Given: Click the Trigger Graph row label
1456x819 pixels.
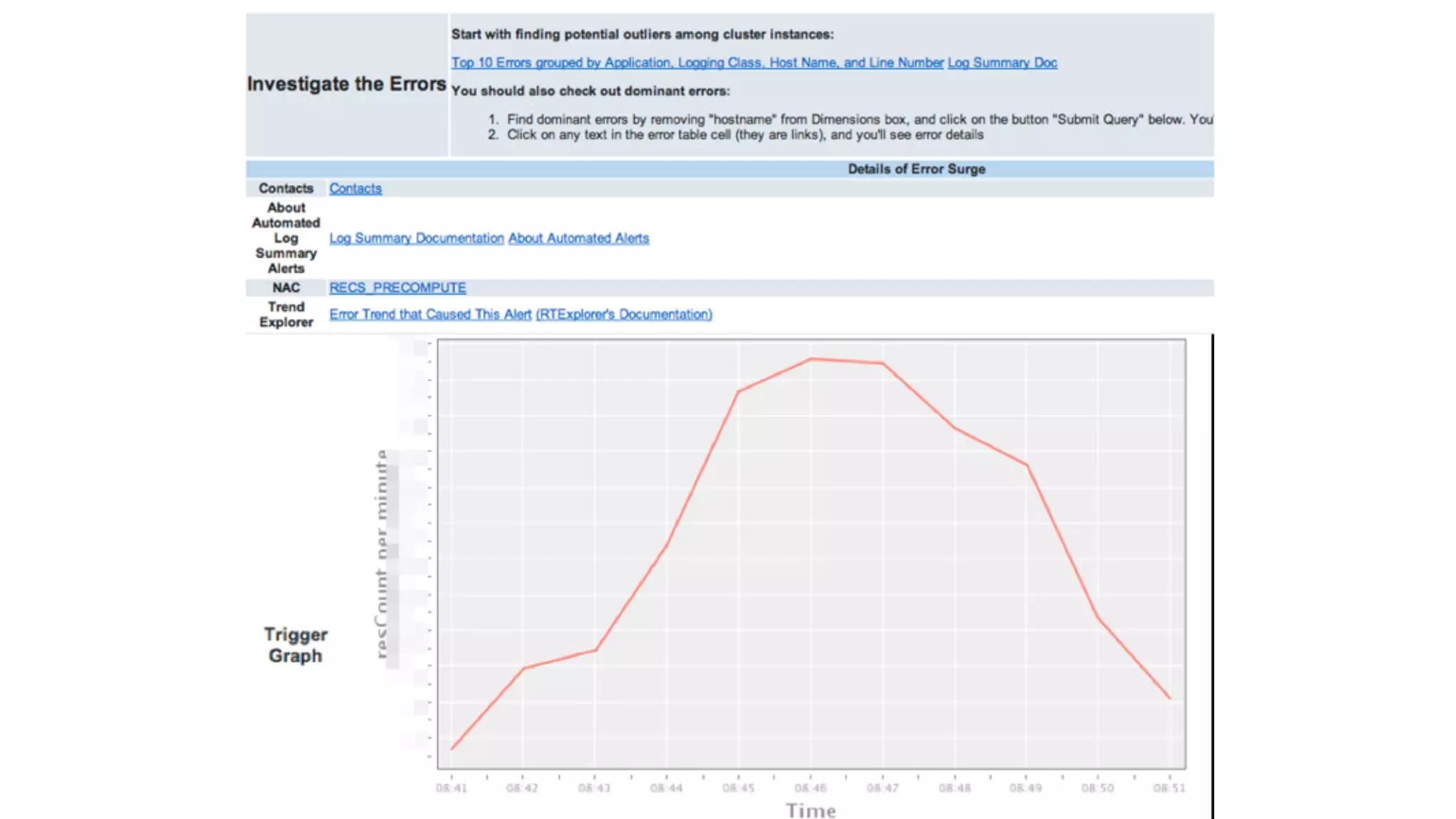Looking at the screenshot, I should click(295, 645).
